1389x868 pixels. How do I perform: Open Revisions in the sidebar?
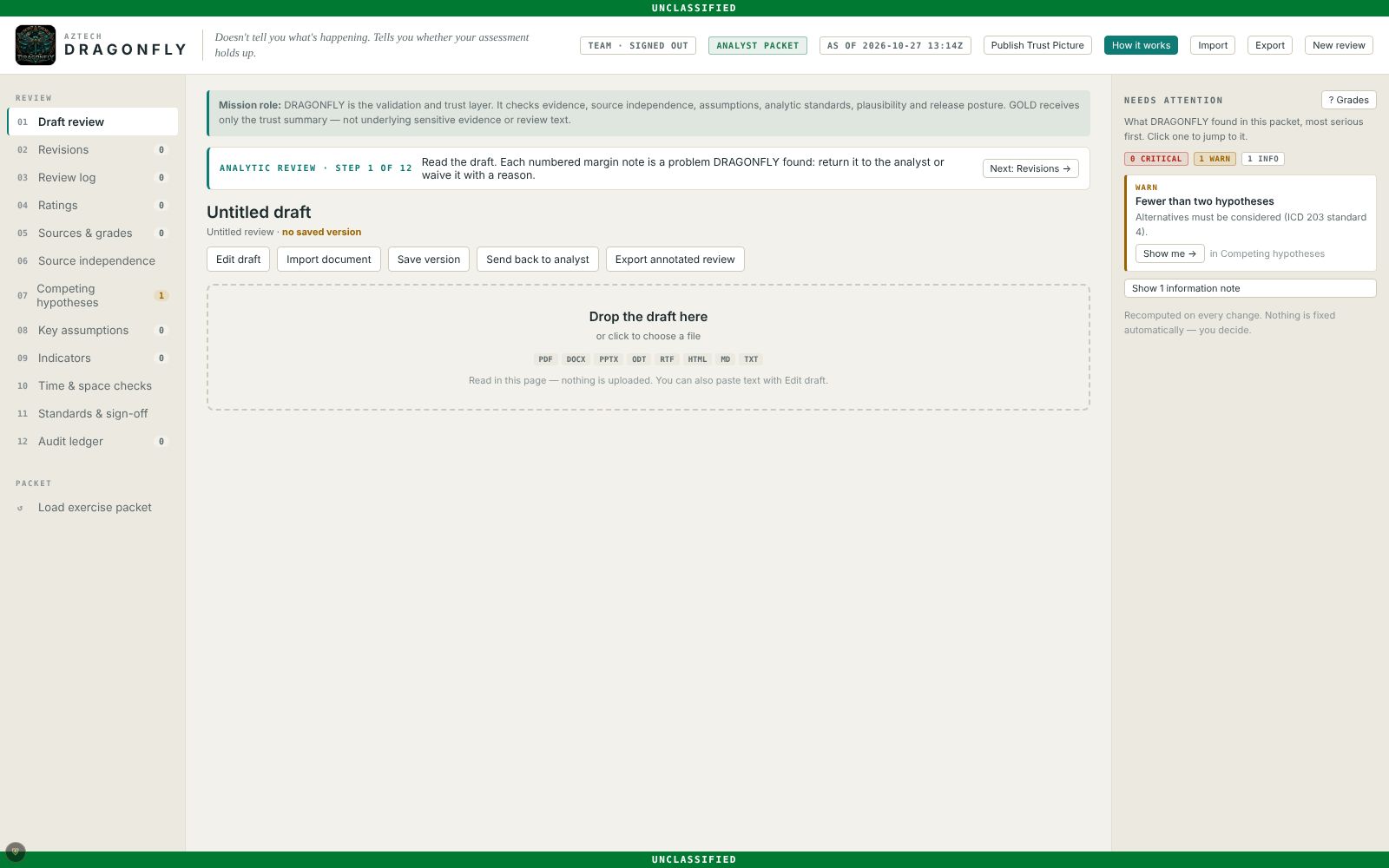(93, 149)
